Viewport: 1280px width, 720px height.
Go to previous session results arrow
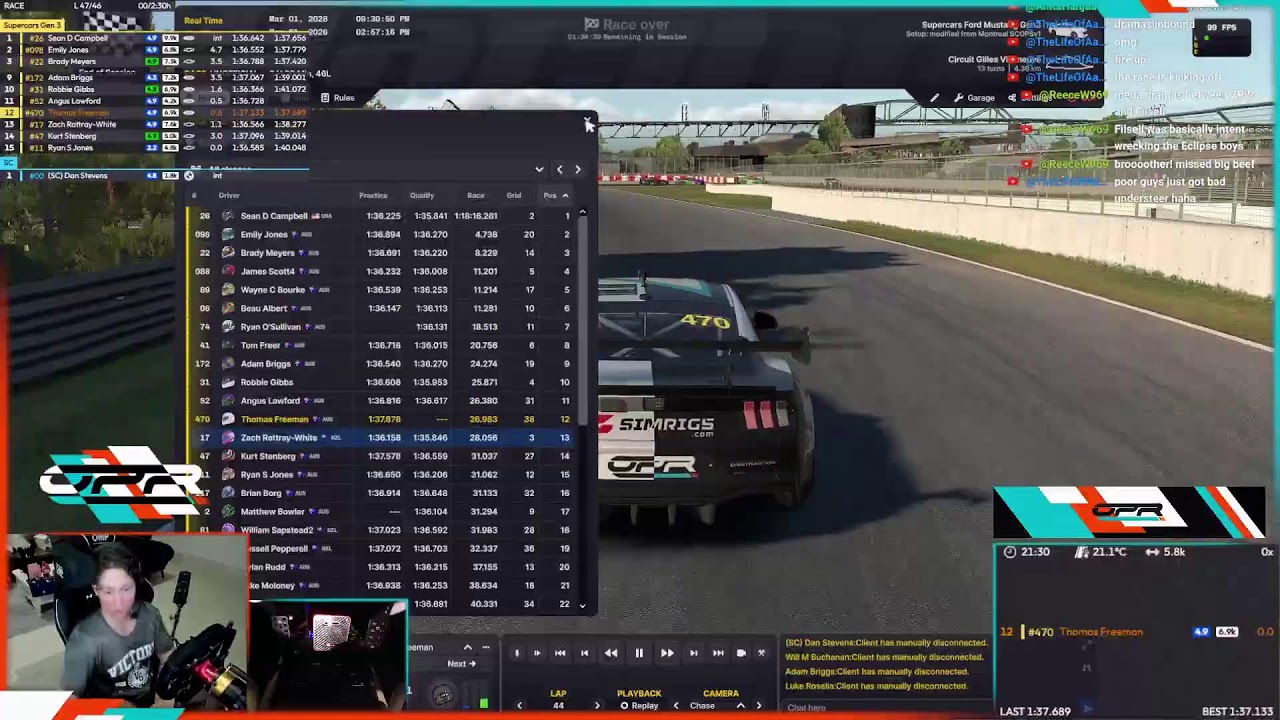pyautogui.click(x=560, y=170)
